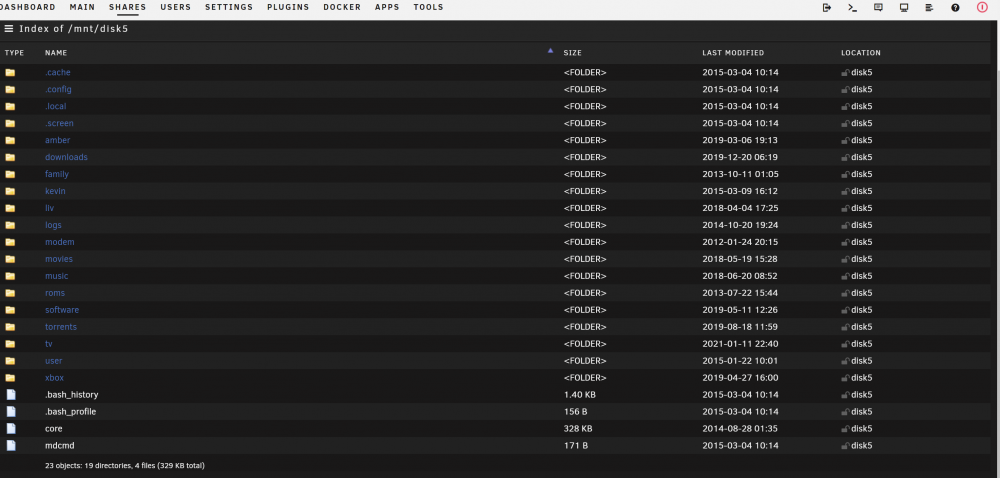Sort by the Type column header
The width and height of the screenshot is (1000, 478).
coord(14,53)
